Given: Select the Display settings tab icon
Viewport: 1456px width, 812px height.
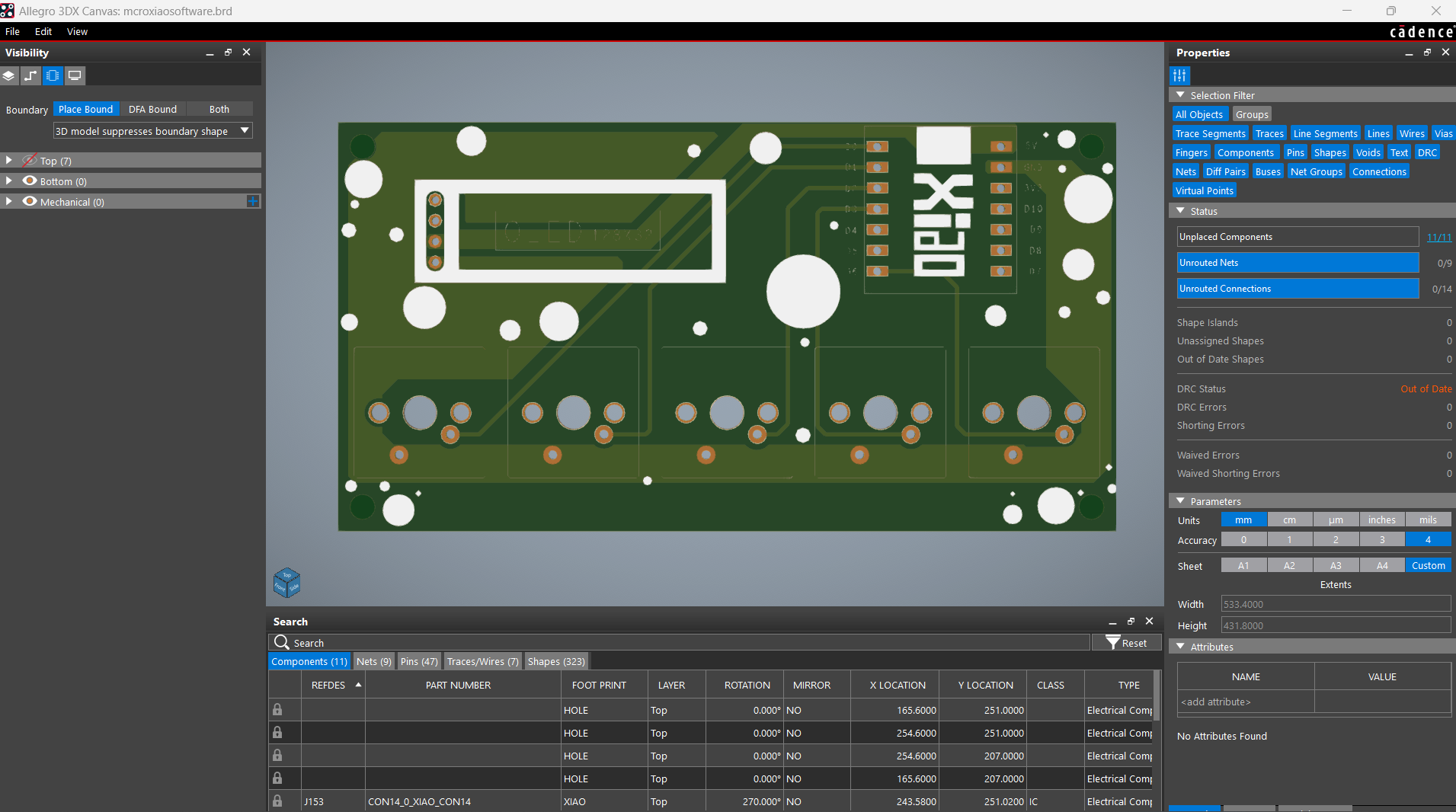Looking at the screenshot, I should click(x=75, y=75).
